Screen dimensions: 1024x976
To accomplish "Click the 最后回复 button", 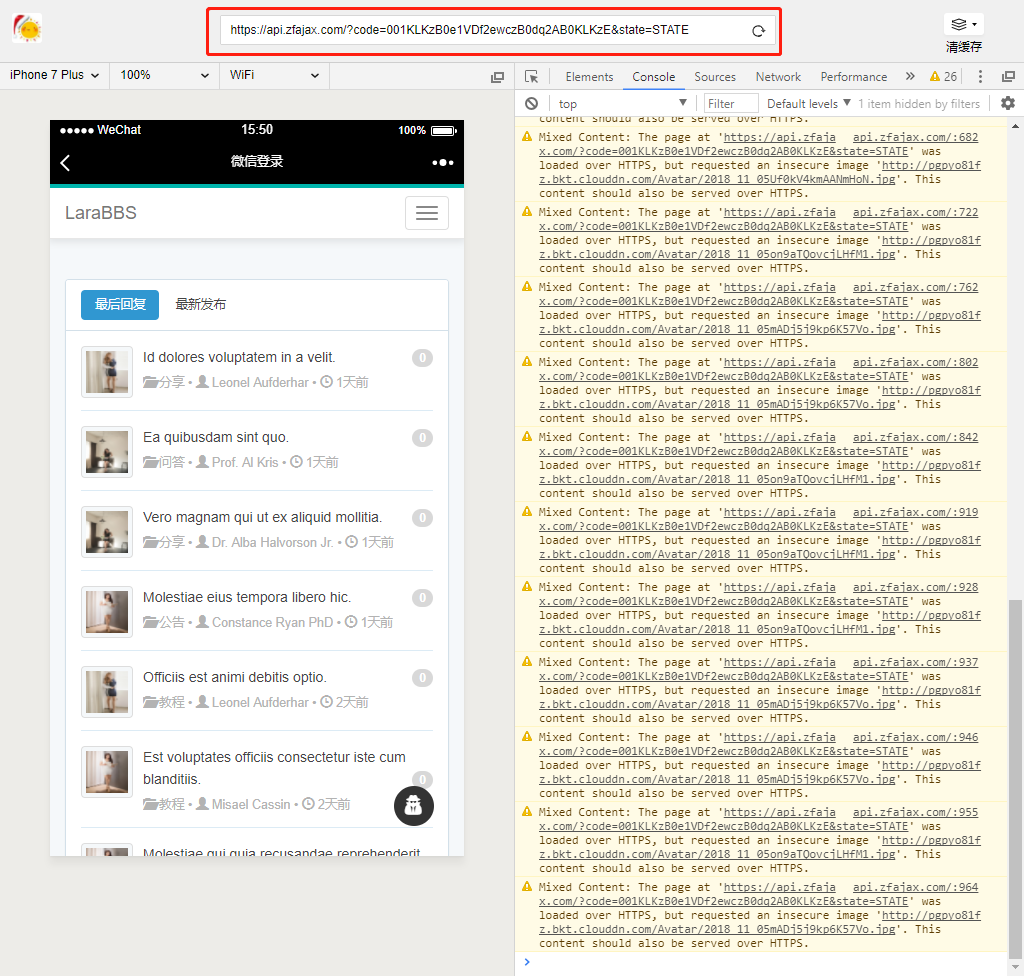I will click(120, 305).
